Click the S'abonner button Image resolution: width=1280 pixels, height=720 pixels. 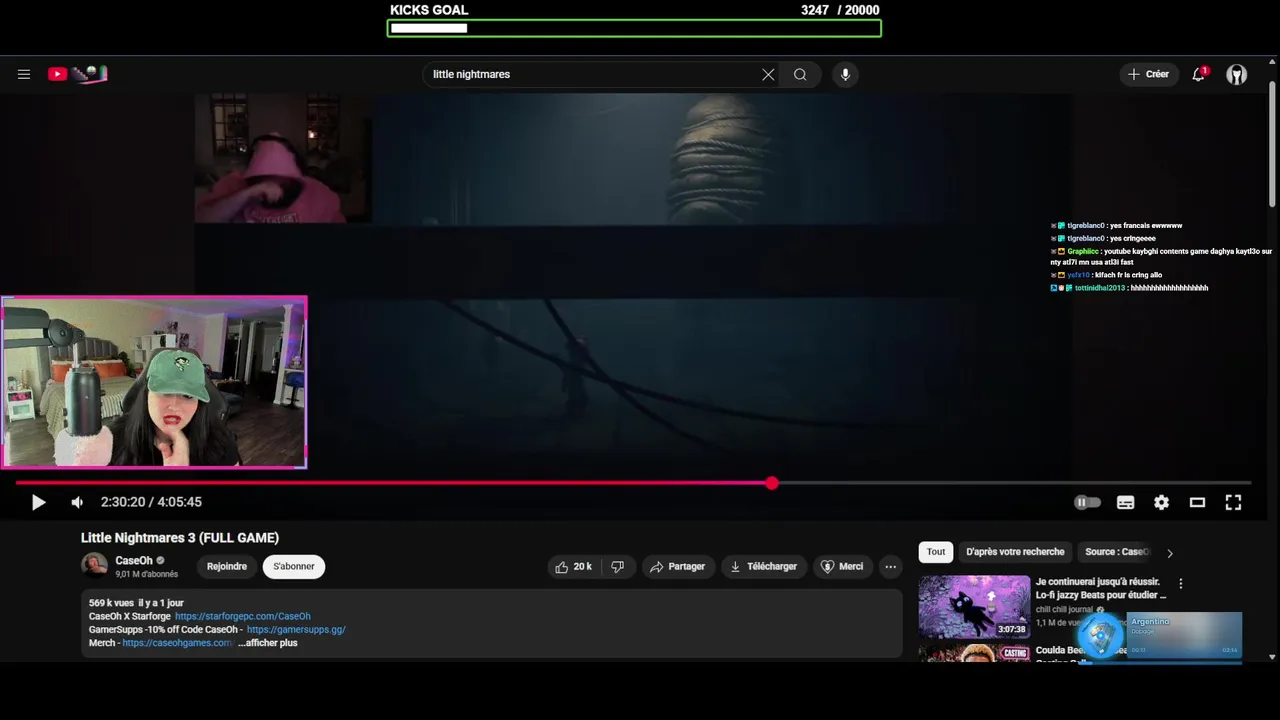(x=294, y=566)
